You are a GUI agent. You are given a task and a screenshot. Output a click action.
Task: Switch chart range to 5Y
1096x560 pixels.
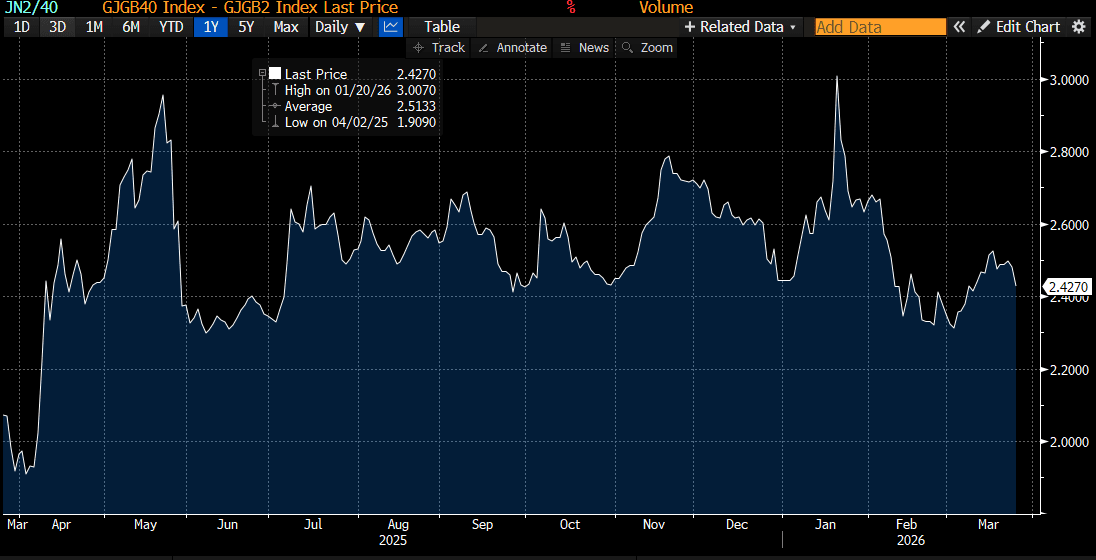[x=247, y=27]
